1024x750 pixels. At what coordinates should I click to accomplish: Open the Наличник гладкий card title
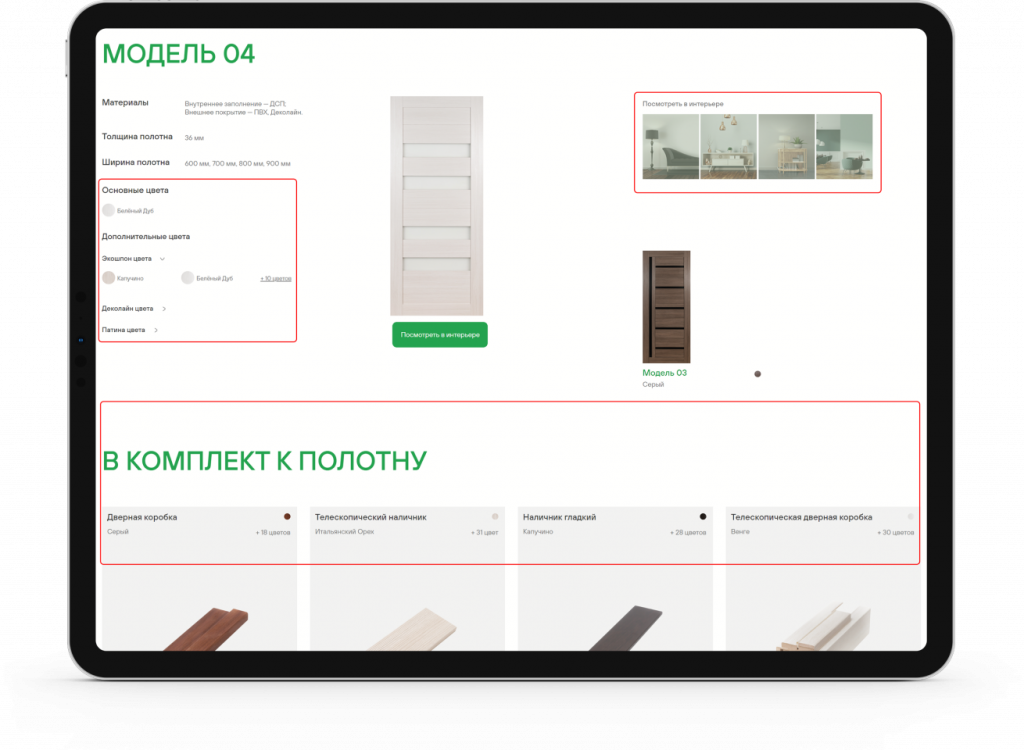[559, 517]
